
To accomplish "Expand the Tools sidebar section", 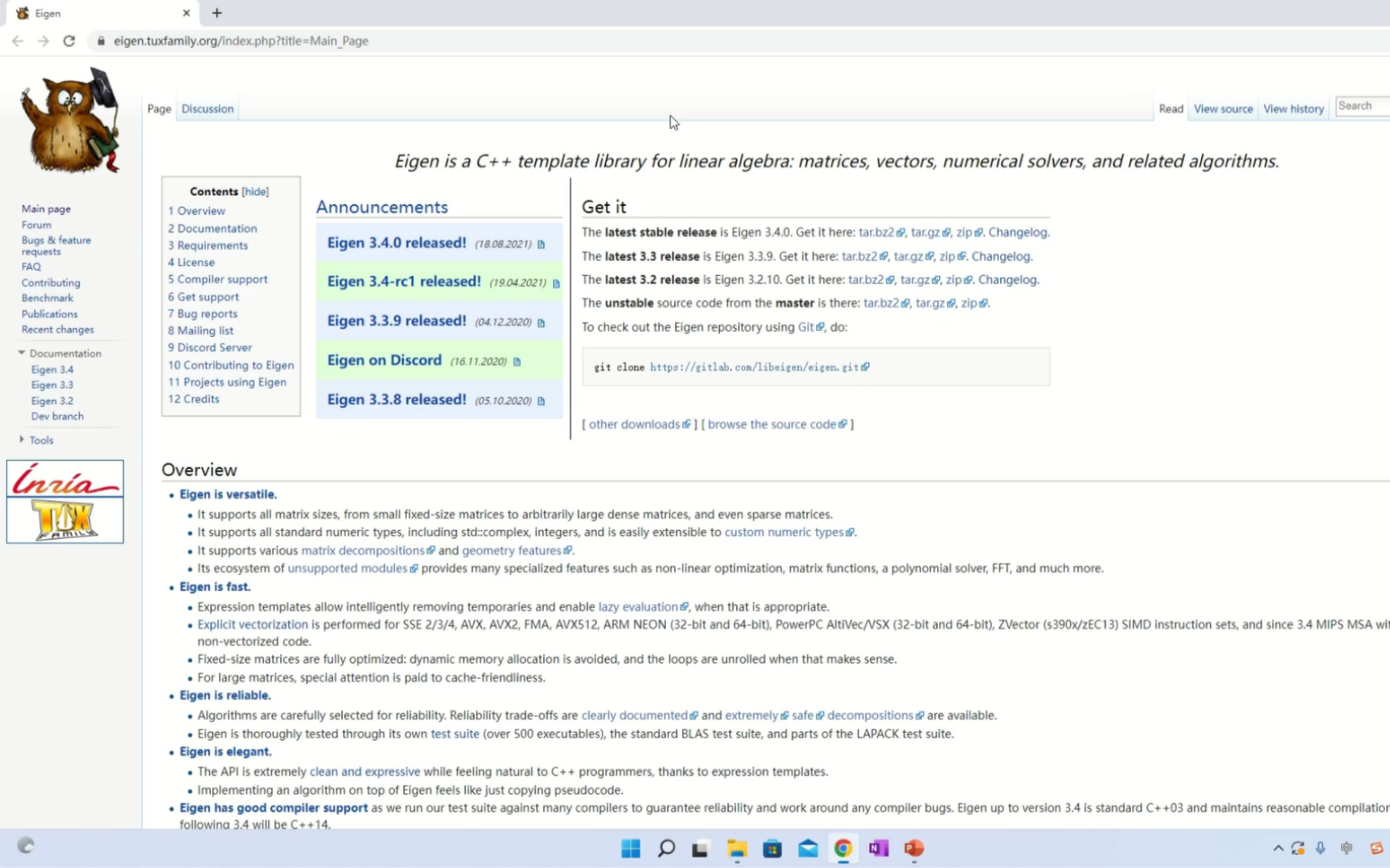I will tap(36, 440).
